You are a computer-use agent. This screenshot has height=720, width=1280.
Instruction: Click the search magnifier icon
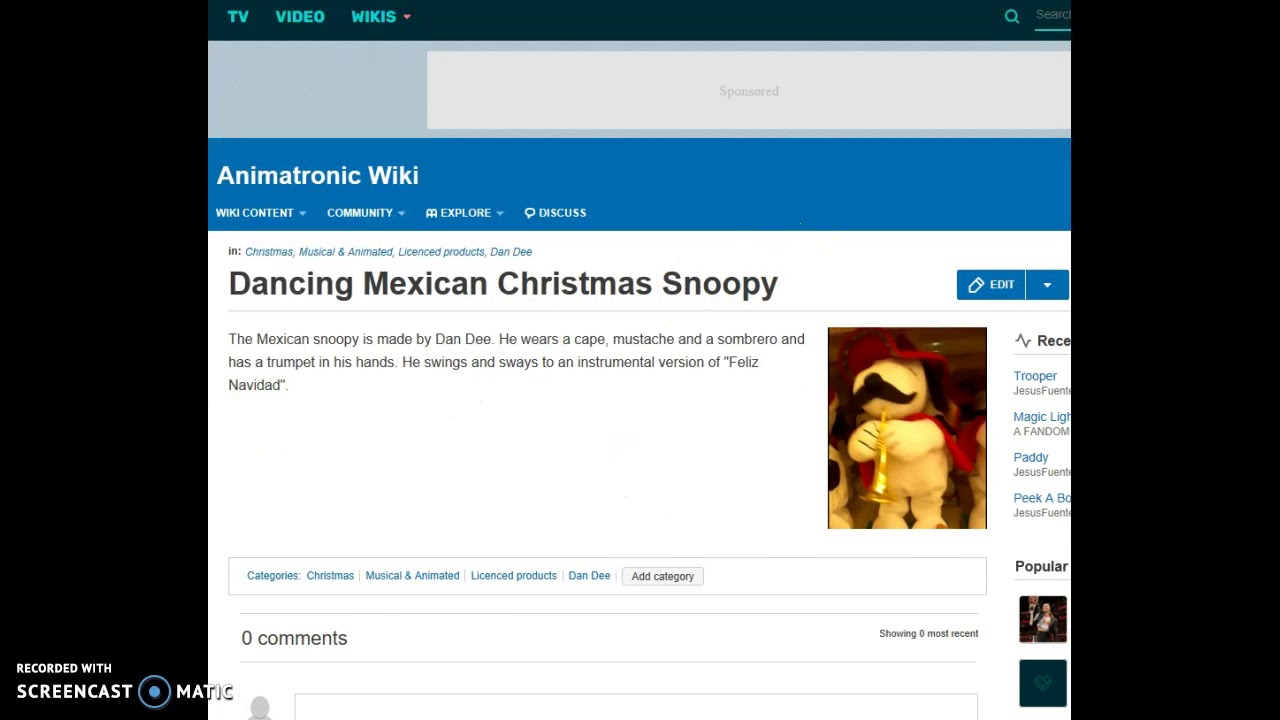(1012, 16)
